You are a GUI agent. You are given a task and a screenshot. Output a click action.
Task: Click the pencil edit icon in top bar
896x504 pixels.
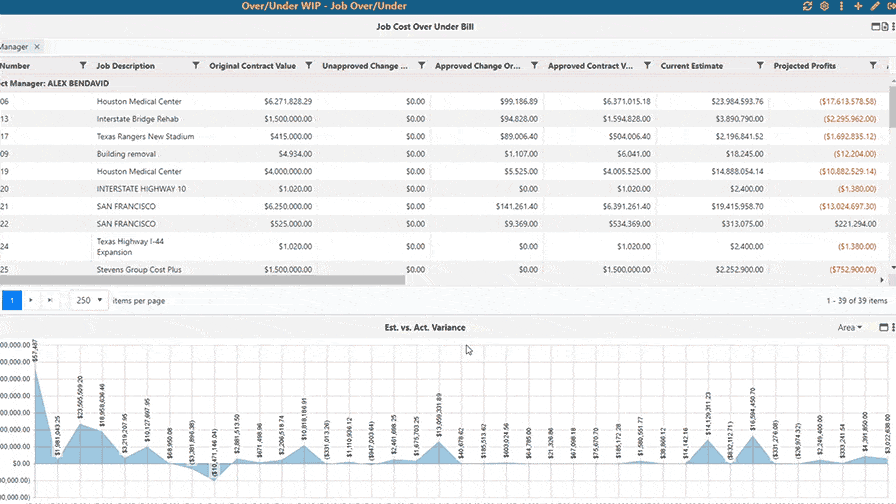[875, 6]
